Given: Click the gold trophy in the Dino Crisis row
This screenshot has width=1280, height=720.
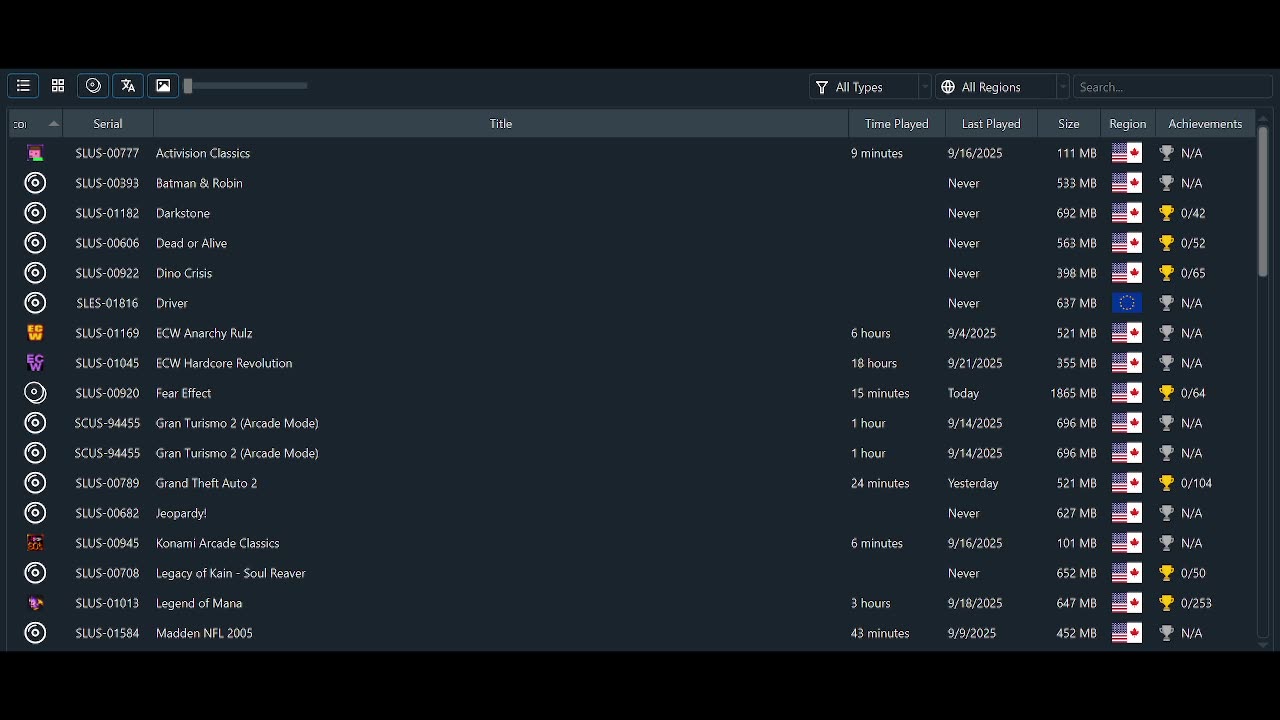Looking at the screenshot, I should point(1166,273).
